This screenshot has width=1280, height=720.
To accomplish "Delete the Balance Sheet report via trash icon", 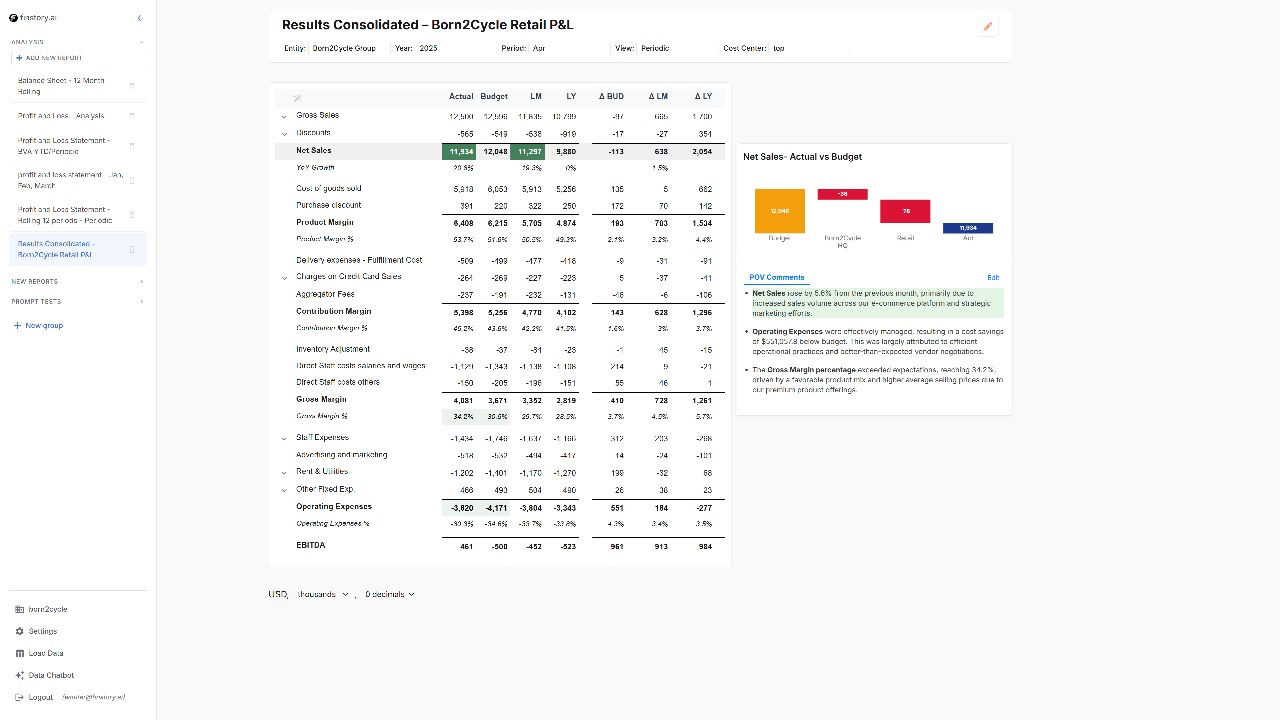I will (132, 86).
